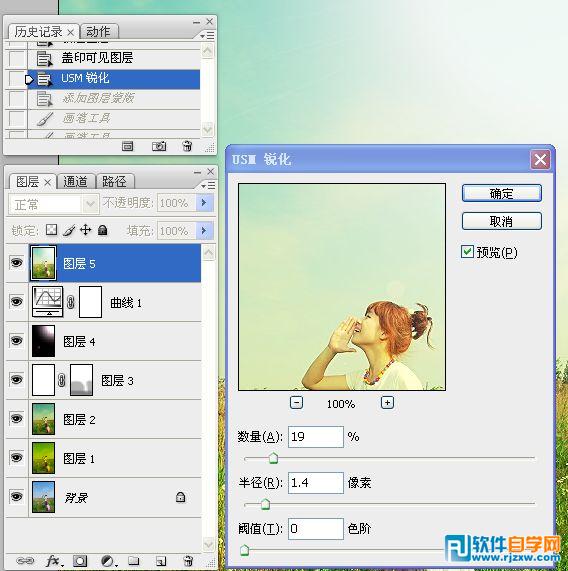Image resolution: width=568 pixels, height=571 pixels.
Task: Click the history state marker on USM 锐化
Action: 29,79
